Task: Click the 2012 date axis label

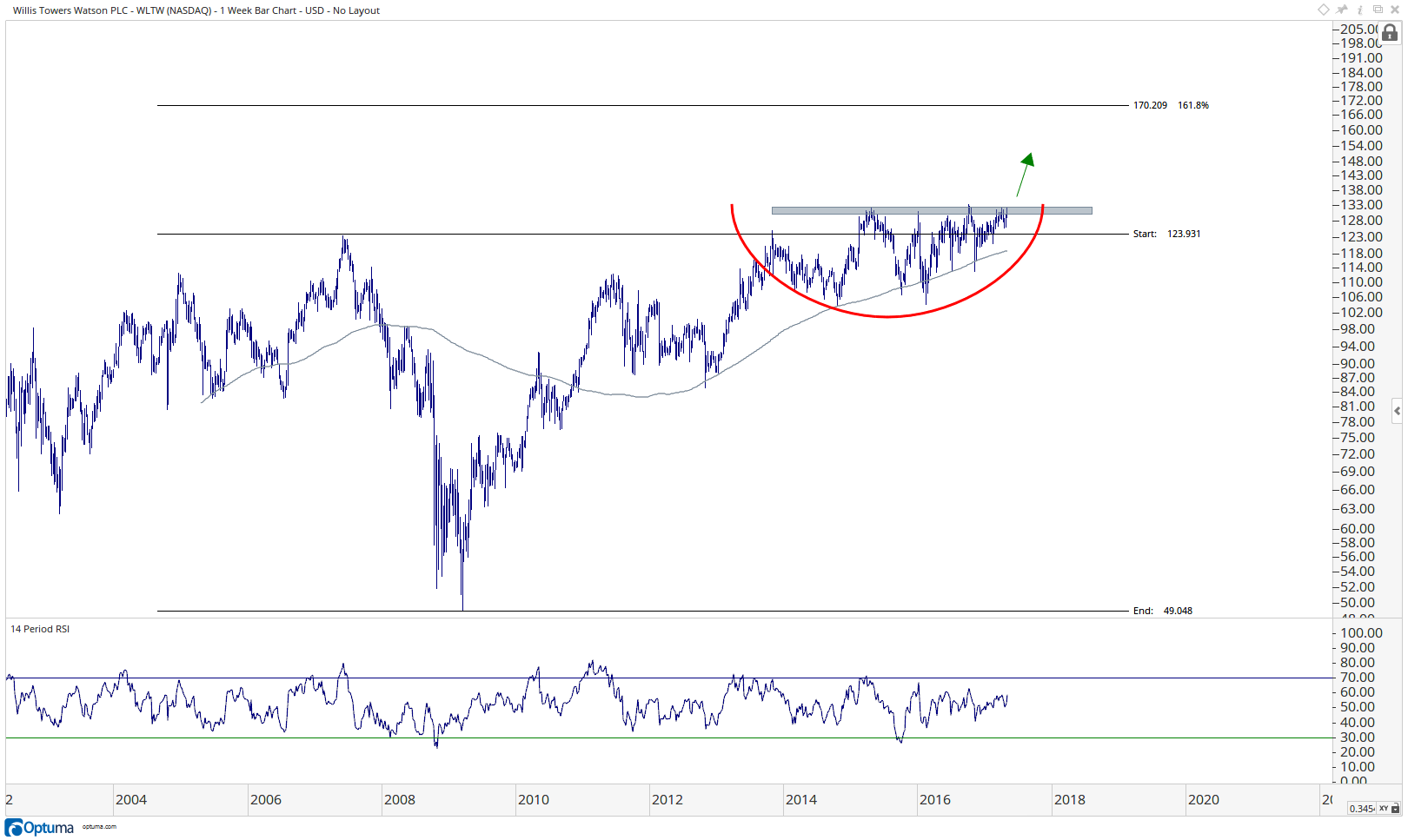Action: (x=667, y=800)
